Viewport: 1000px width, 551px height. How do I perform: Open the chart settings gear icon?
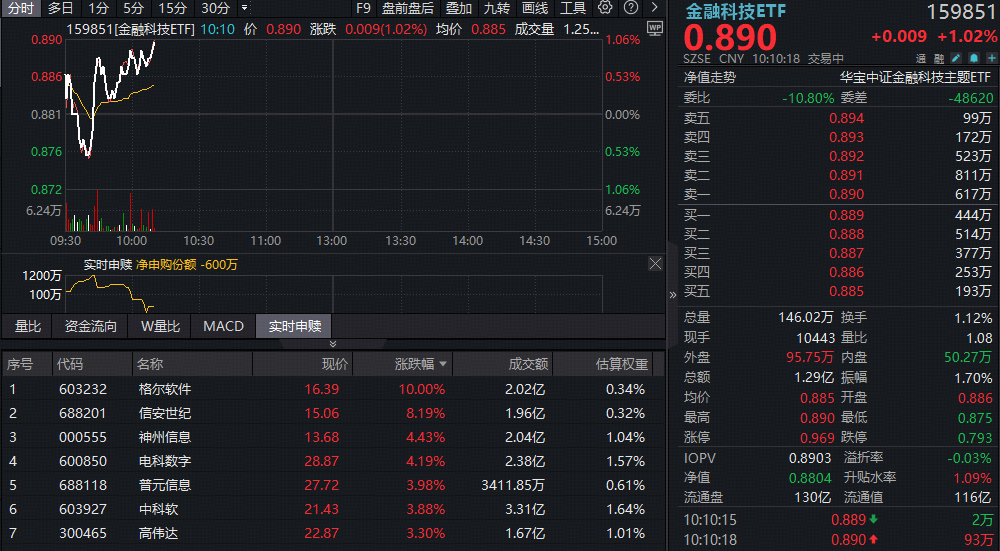tap(605, 8)
